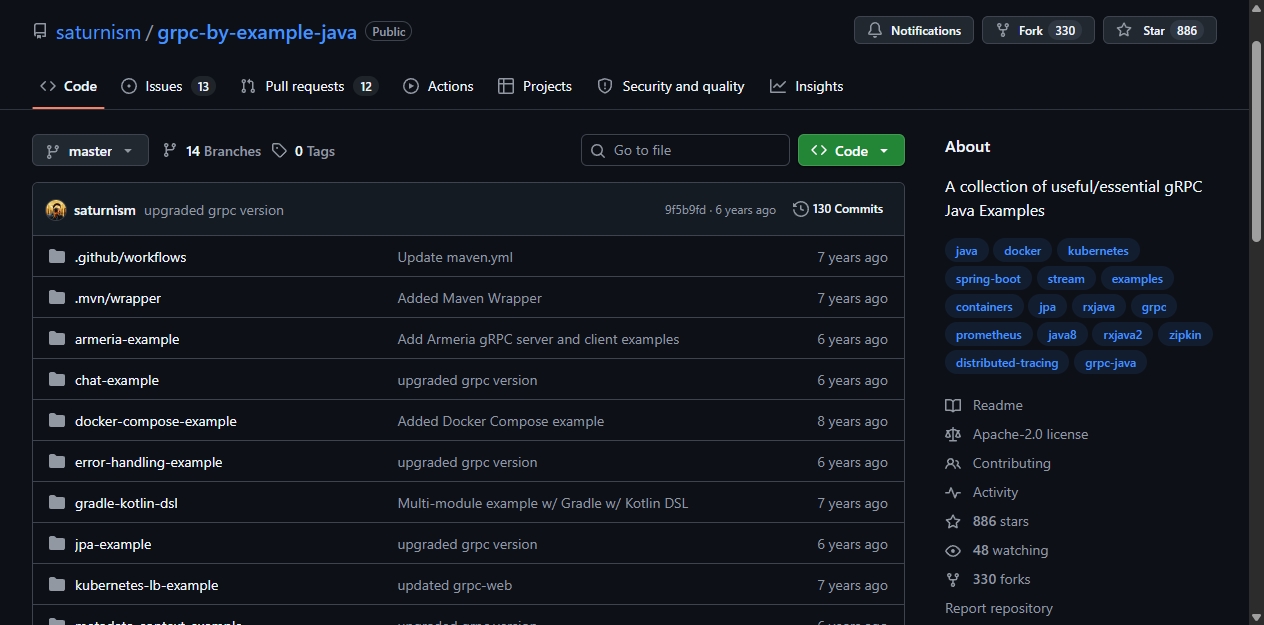The image size is (1264, 625).
Task: Select the distributed-tracing topic tag
Action: click(1007, 363)
